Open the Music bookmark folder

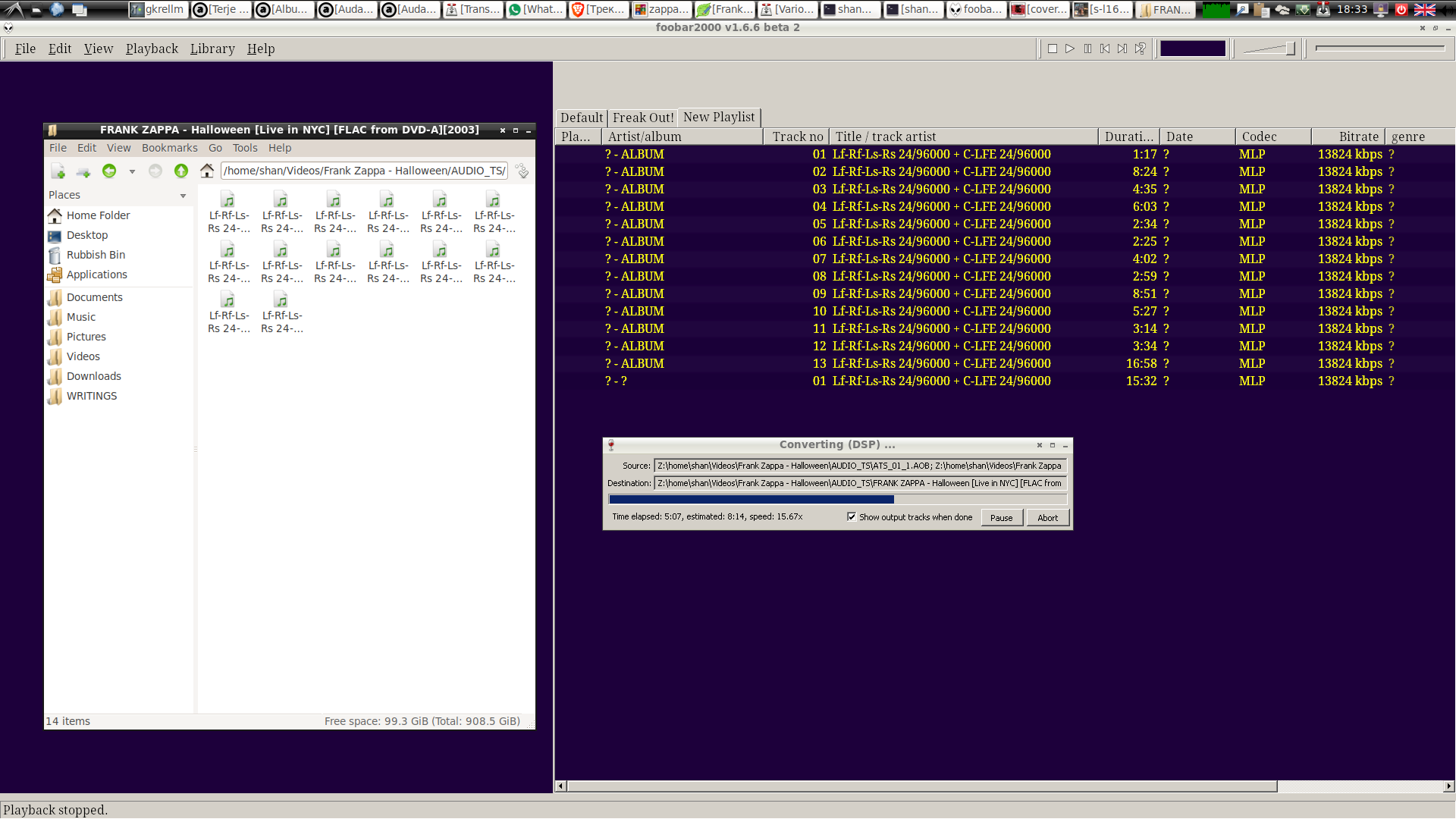pyautogui.click(x=81, y=317)
